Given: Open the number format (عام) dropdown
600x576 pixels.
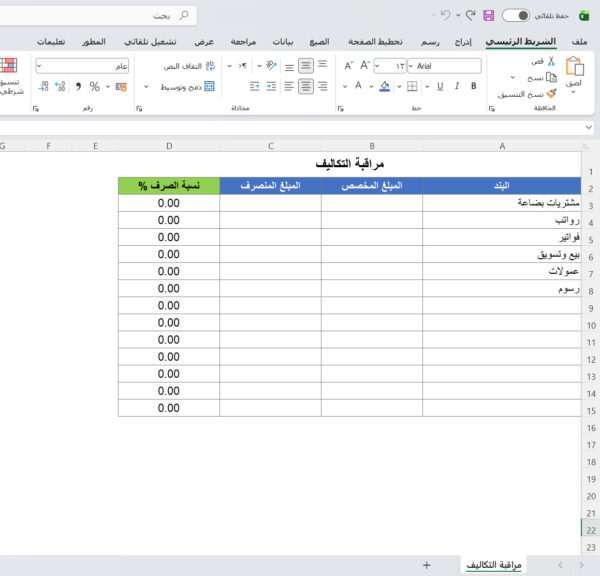Looking at the screenshot, I should coord(39,65).
